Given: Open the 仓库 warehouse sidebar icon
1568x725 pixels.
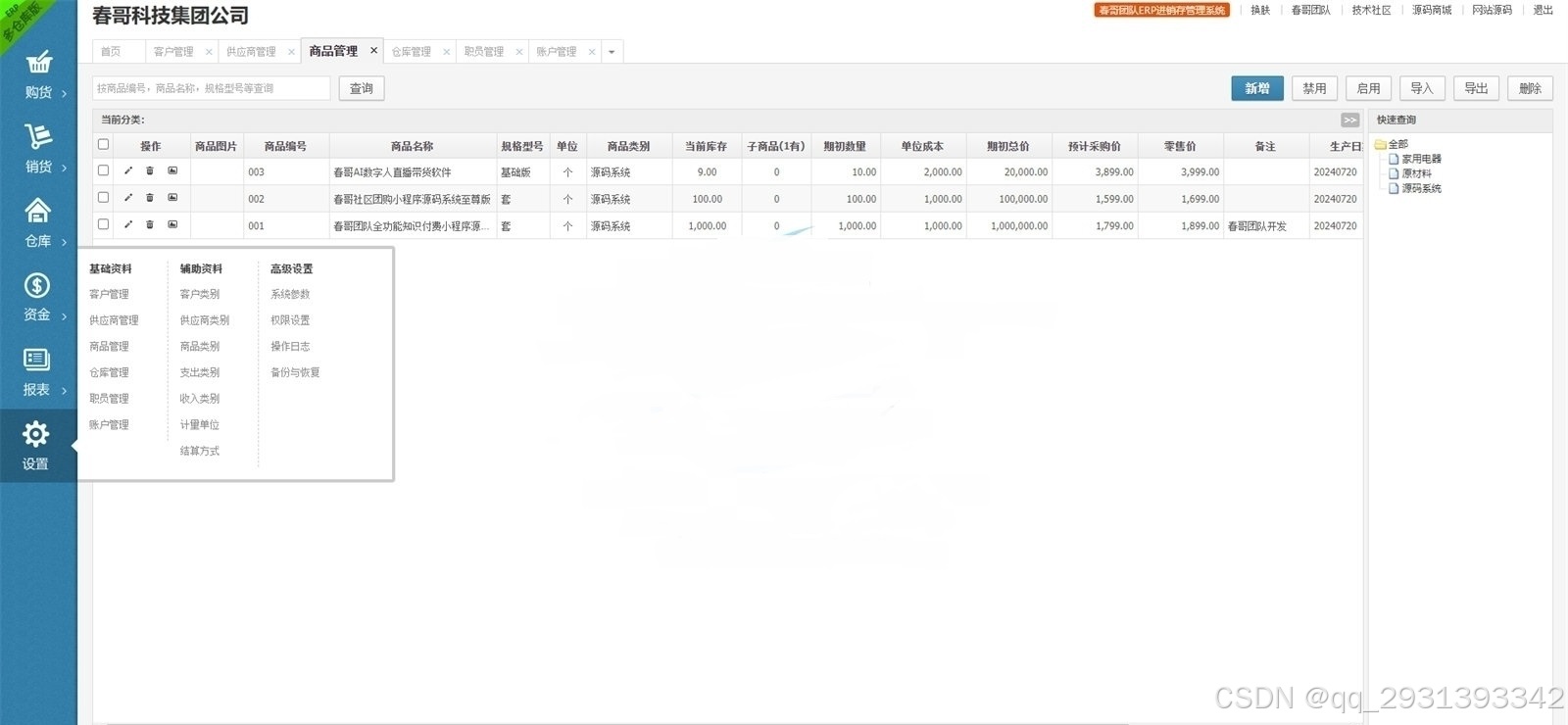Looking at the screenshot, I should click(37, 212).
